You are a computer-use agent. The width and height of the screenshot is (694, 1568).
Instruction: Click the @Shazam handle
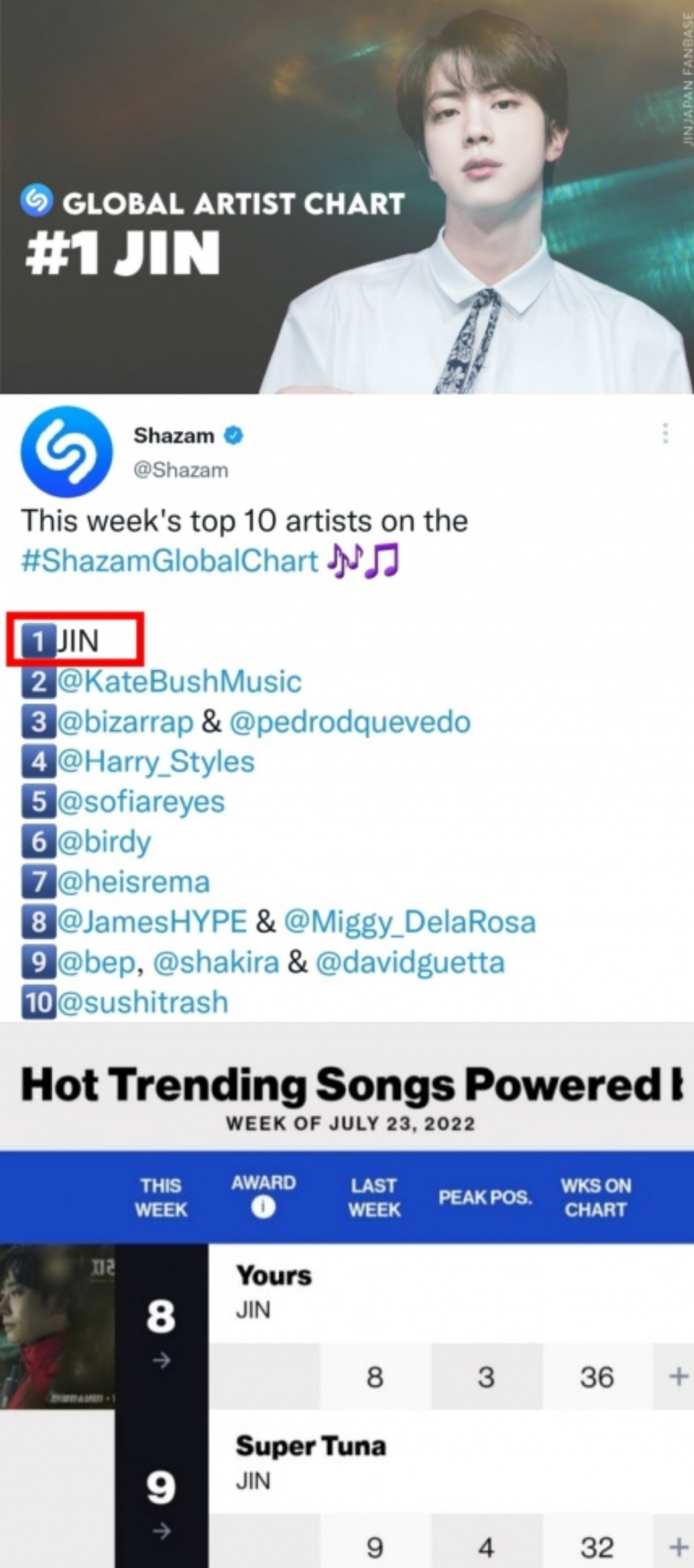(181, 470)
